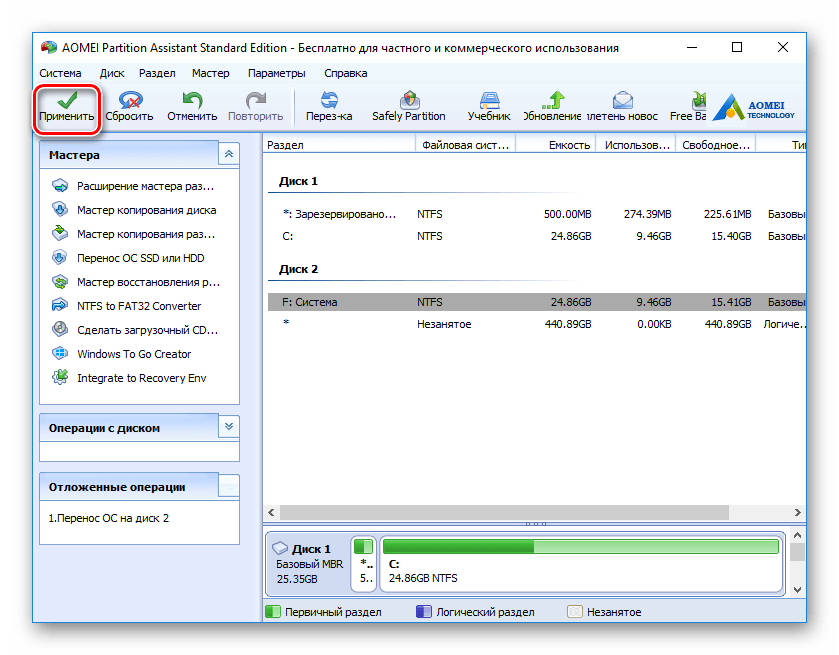Select the F: Система partition row
Screen dimensions: 839x655
pyautogui.click(x=537, y=302)
